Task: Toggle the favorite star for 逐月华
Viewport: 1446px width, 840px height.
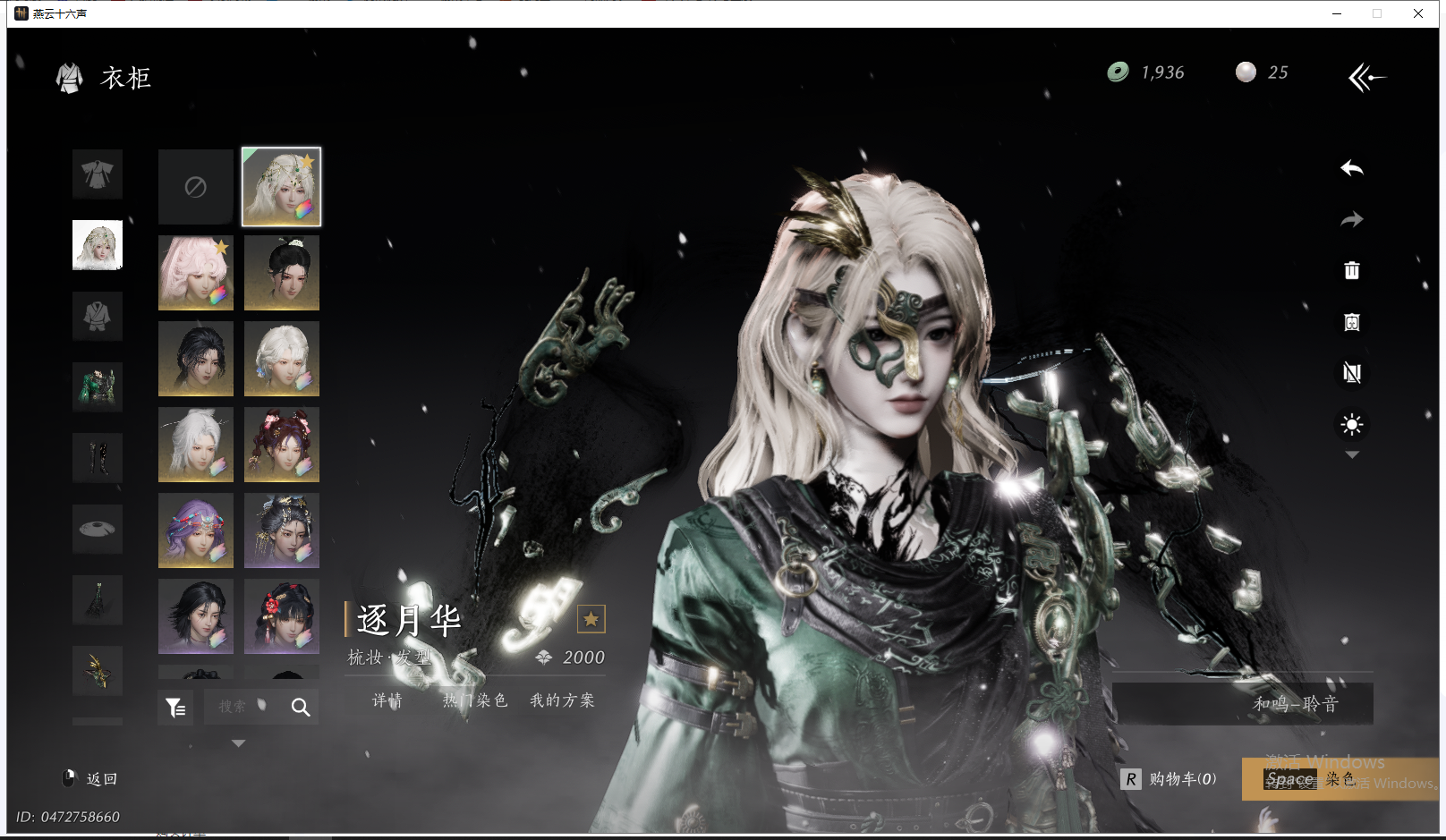Action: point(591,619)
